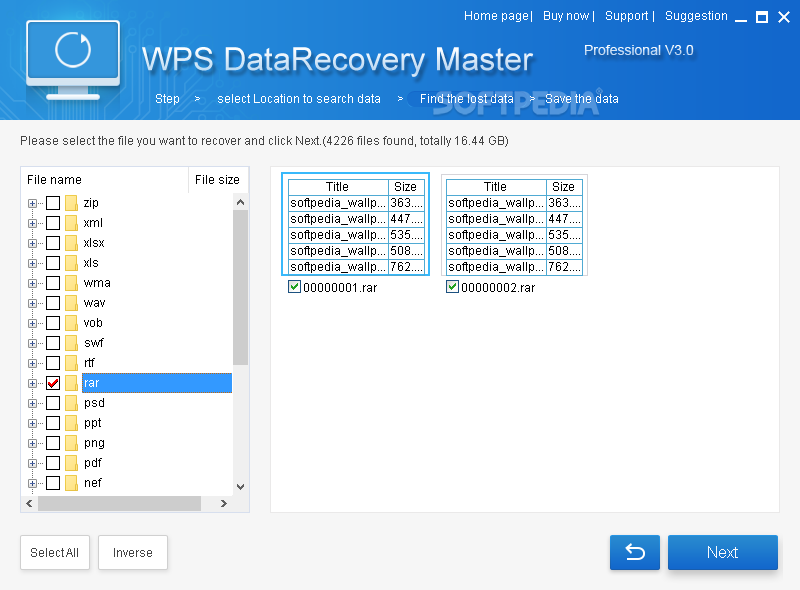The image size is (800, 590).
Task: Click the psd folder icon
Action: pyautogui.click(x=71, y=403)
